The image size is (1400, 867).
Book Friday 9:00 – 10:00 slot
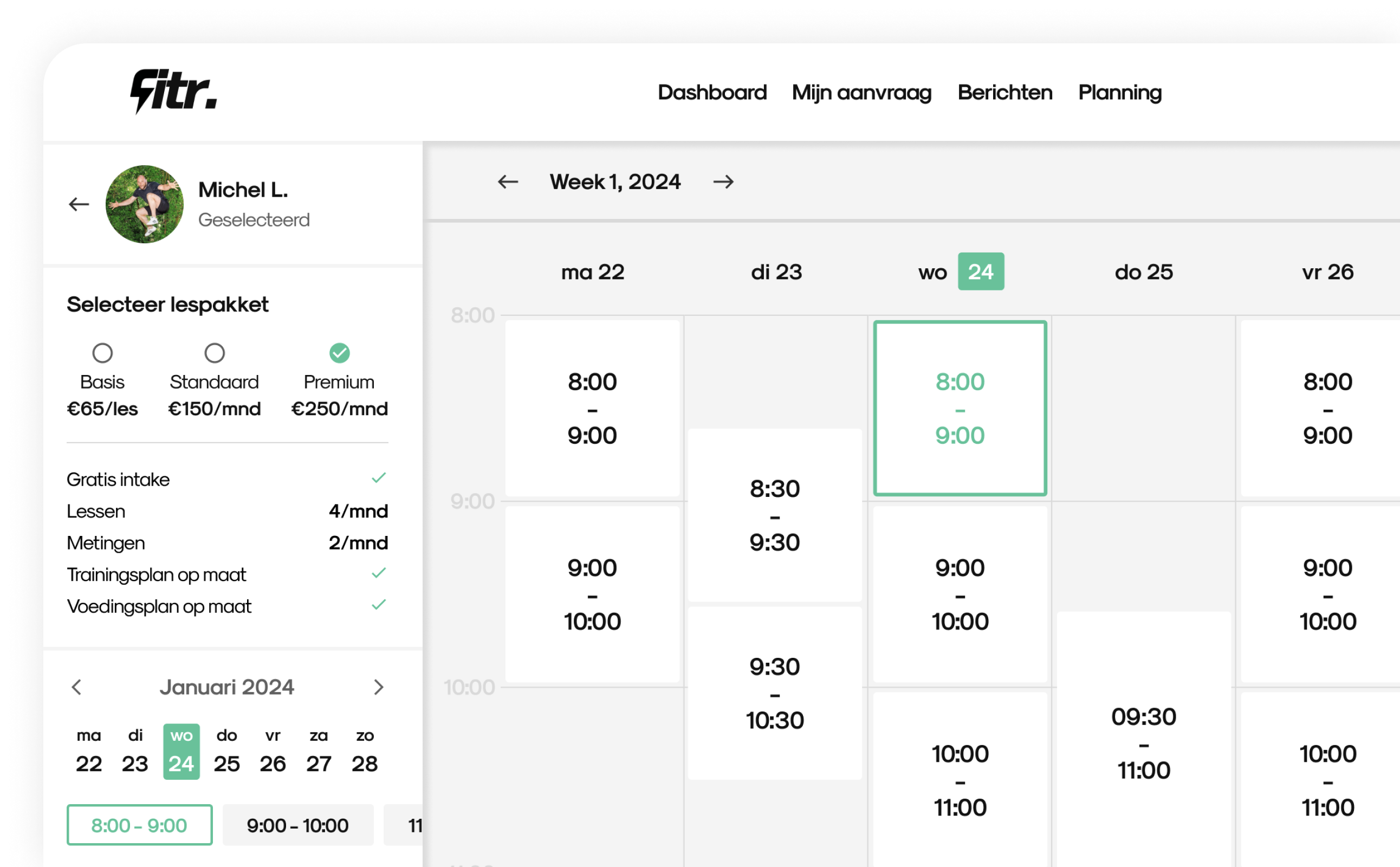1320,594
